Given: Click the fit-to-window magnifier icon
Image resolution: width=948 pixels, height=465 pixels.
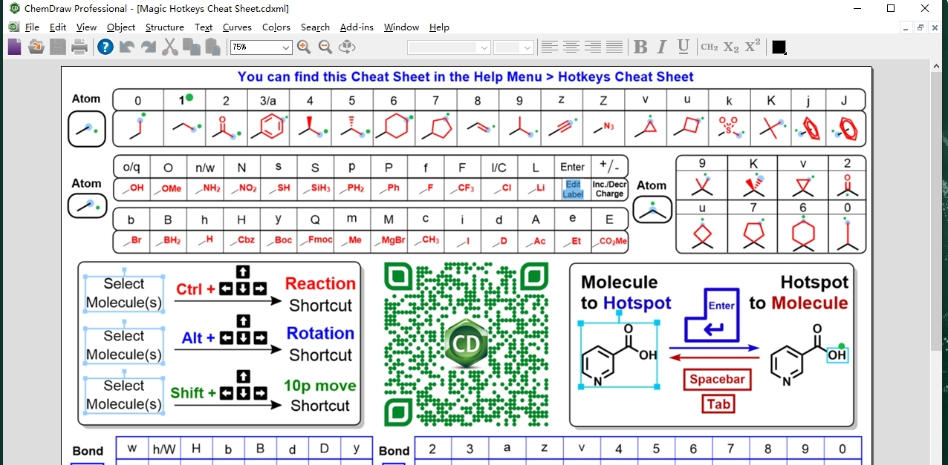Looking at the screenshot, I should pos(346,47).
